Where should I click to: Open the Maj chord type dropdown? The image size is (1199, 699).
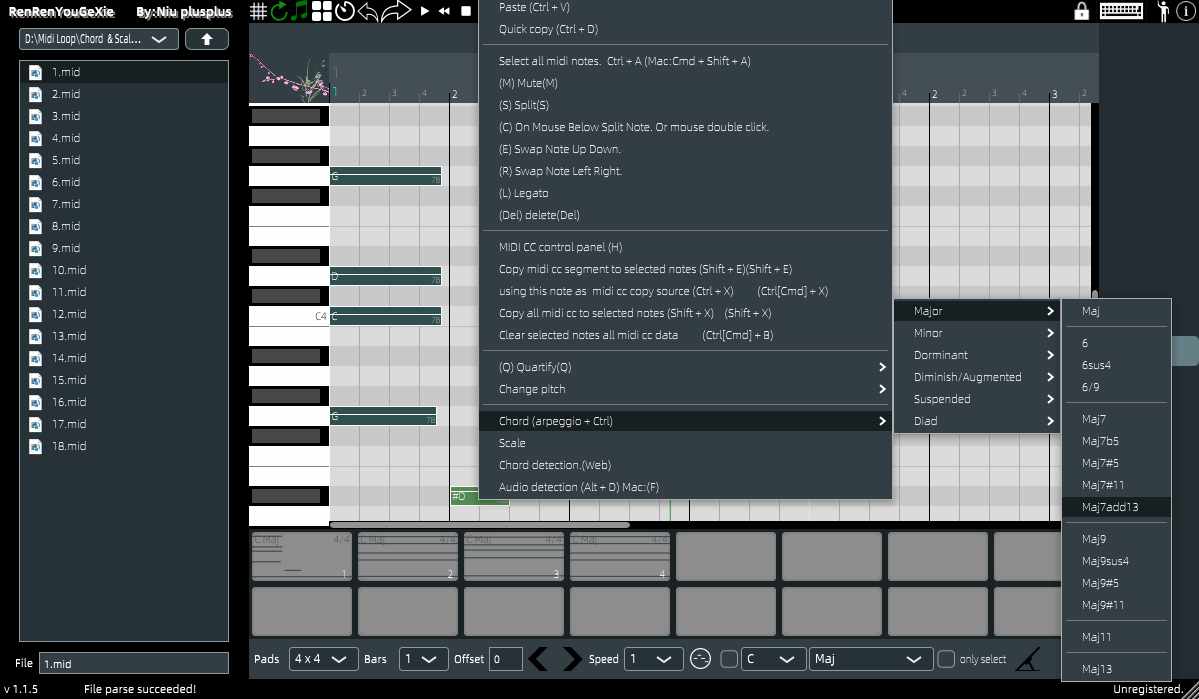point(869,659)
